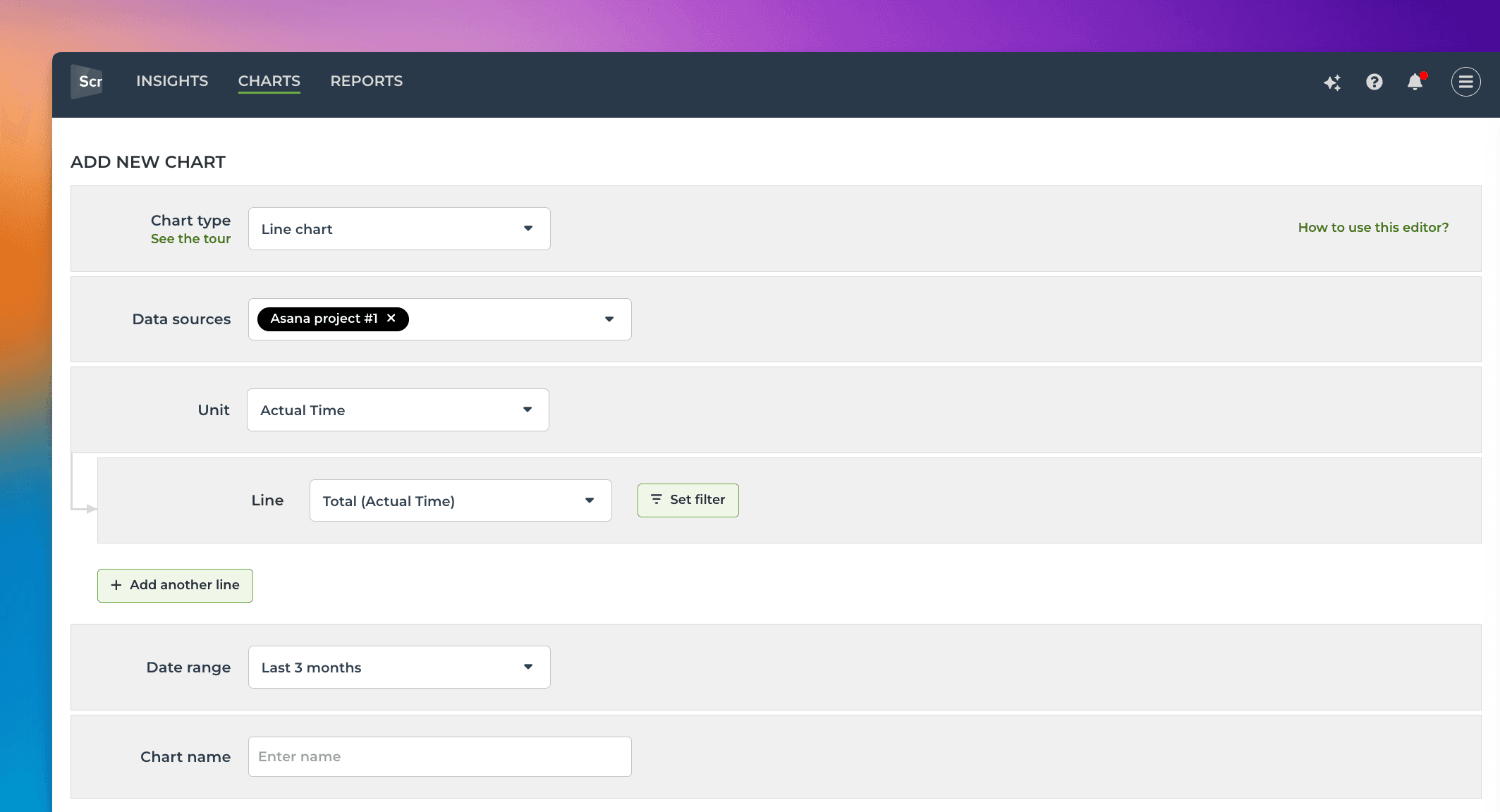This screenshot has height=812, width=1500.
Task: Remove Asana project #1 tag
Action: pyautogui.click(x=391, y=319)
